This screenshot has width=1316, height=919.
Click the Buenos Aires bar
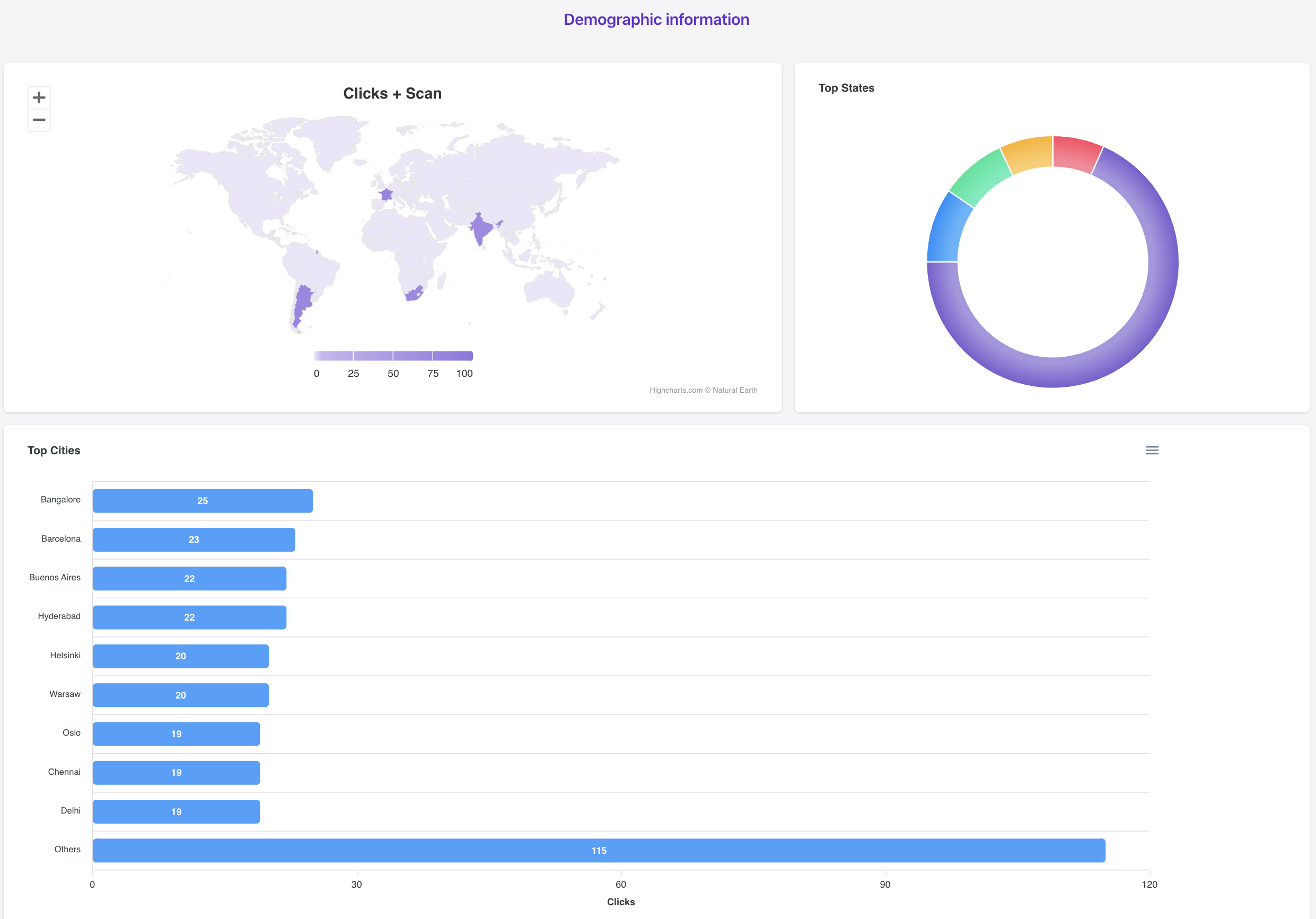coord(189,579)
